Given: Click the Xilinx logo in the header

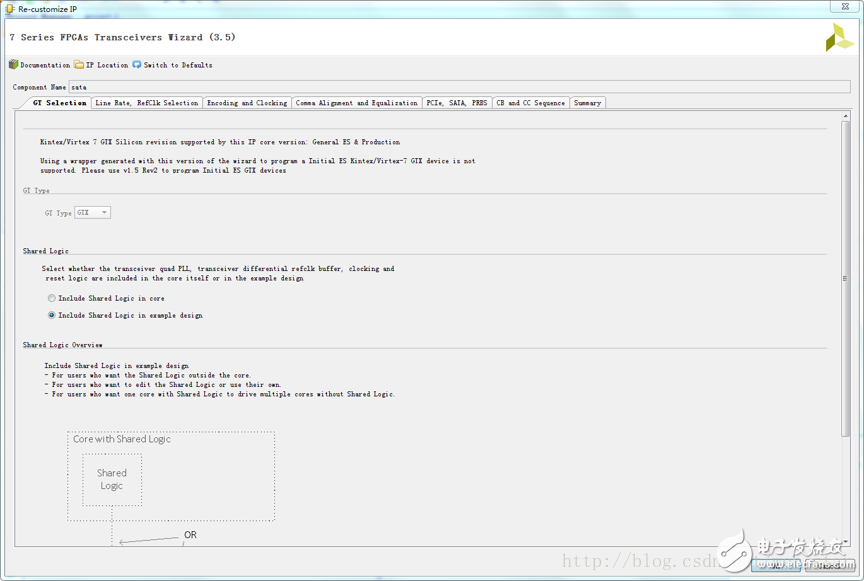Looking at the screenshot, I should click(x=838, y=38).
